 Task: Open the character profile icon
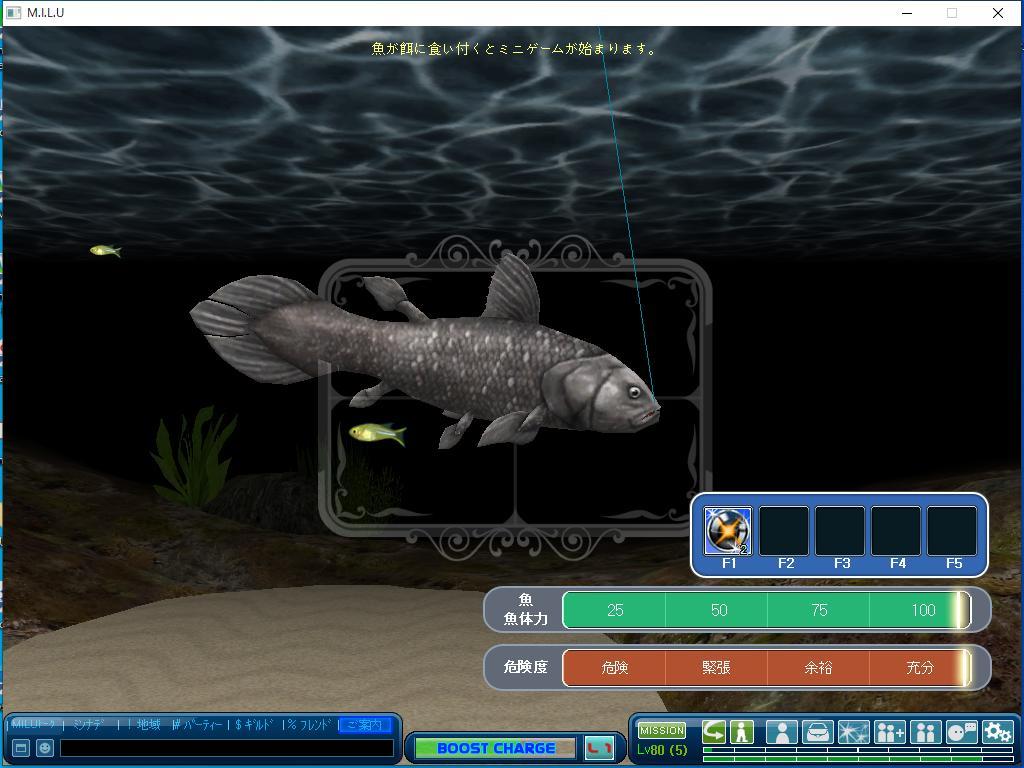pos(781,732)
